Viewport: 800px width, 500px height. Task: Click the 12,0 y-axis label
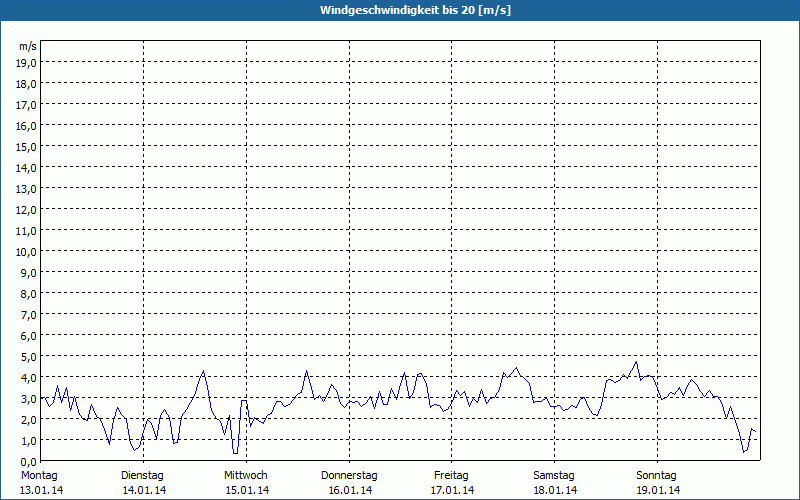coord(27,209)
